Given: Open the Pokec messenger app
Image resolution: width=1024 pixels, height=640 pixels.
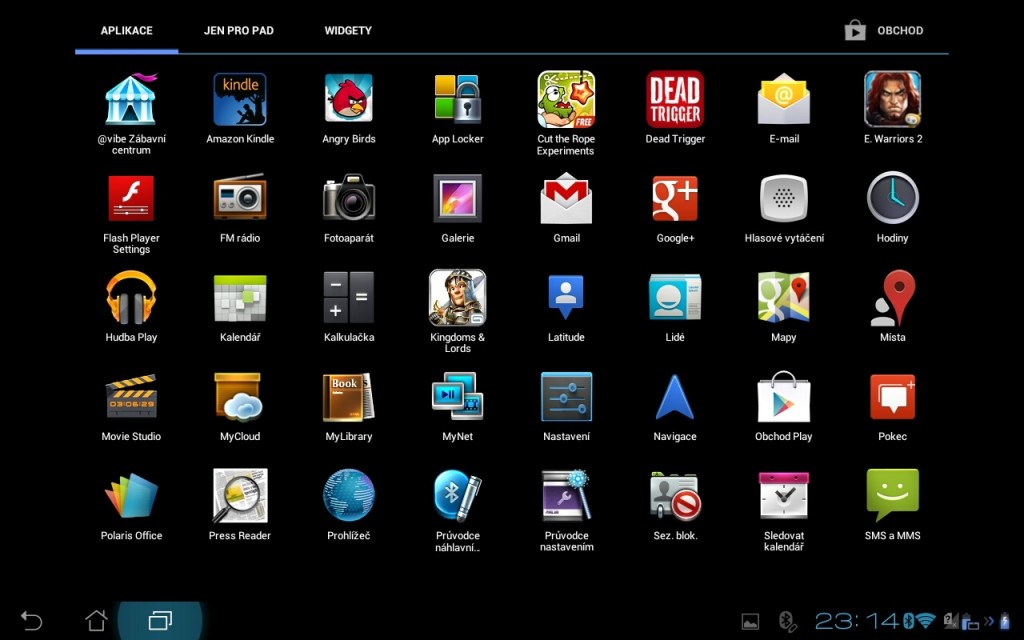Looking at the screenshot, I should coord(893,397).
